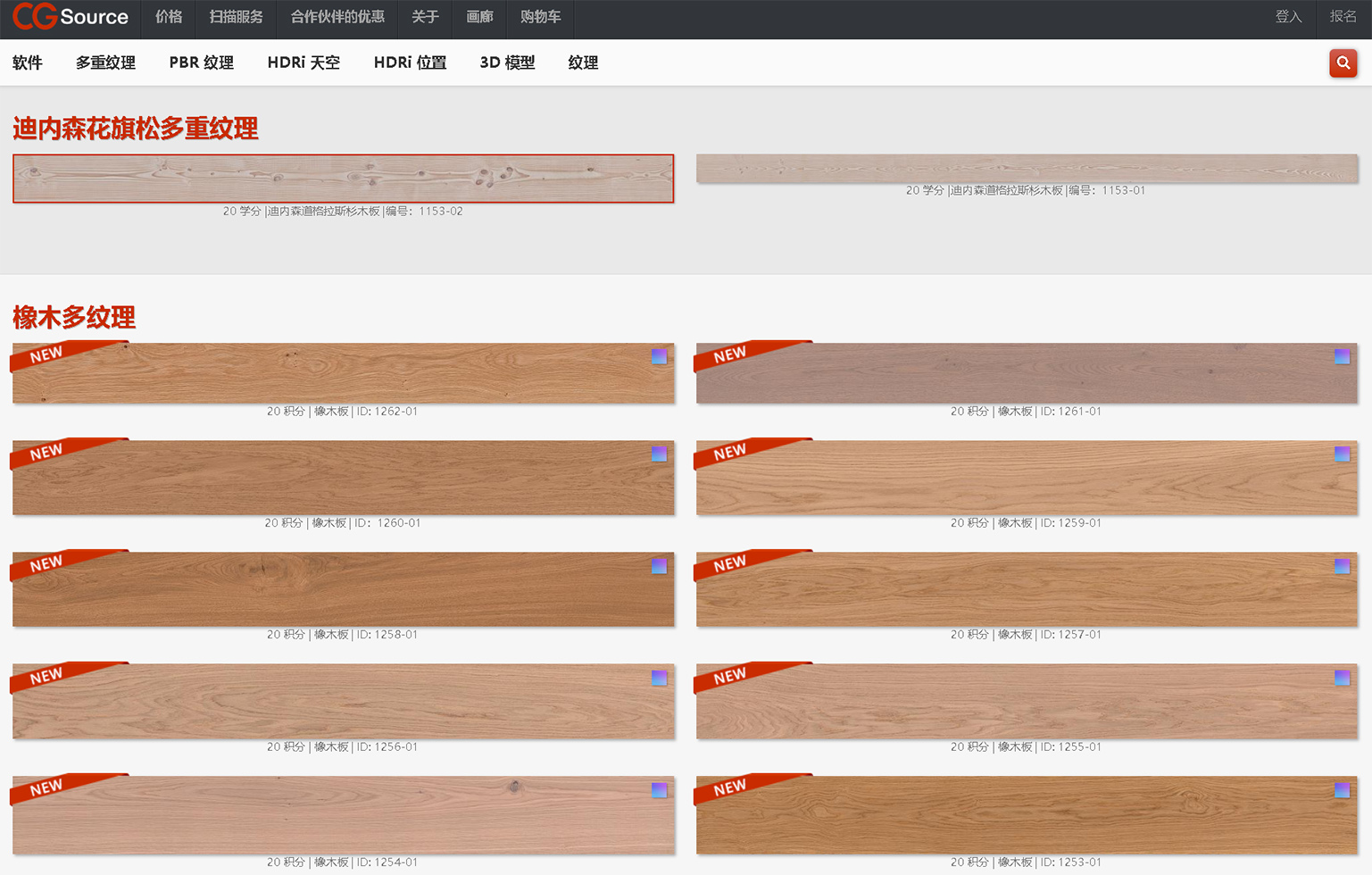This screenshot has height=875, width=1372.
Task: Open the 3D 模型 category
Action: point(507,62)
